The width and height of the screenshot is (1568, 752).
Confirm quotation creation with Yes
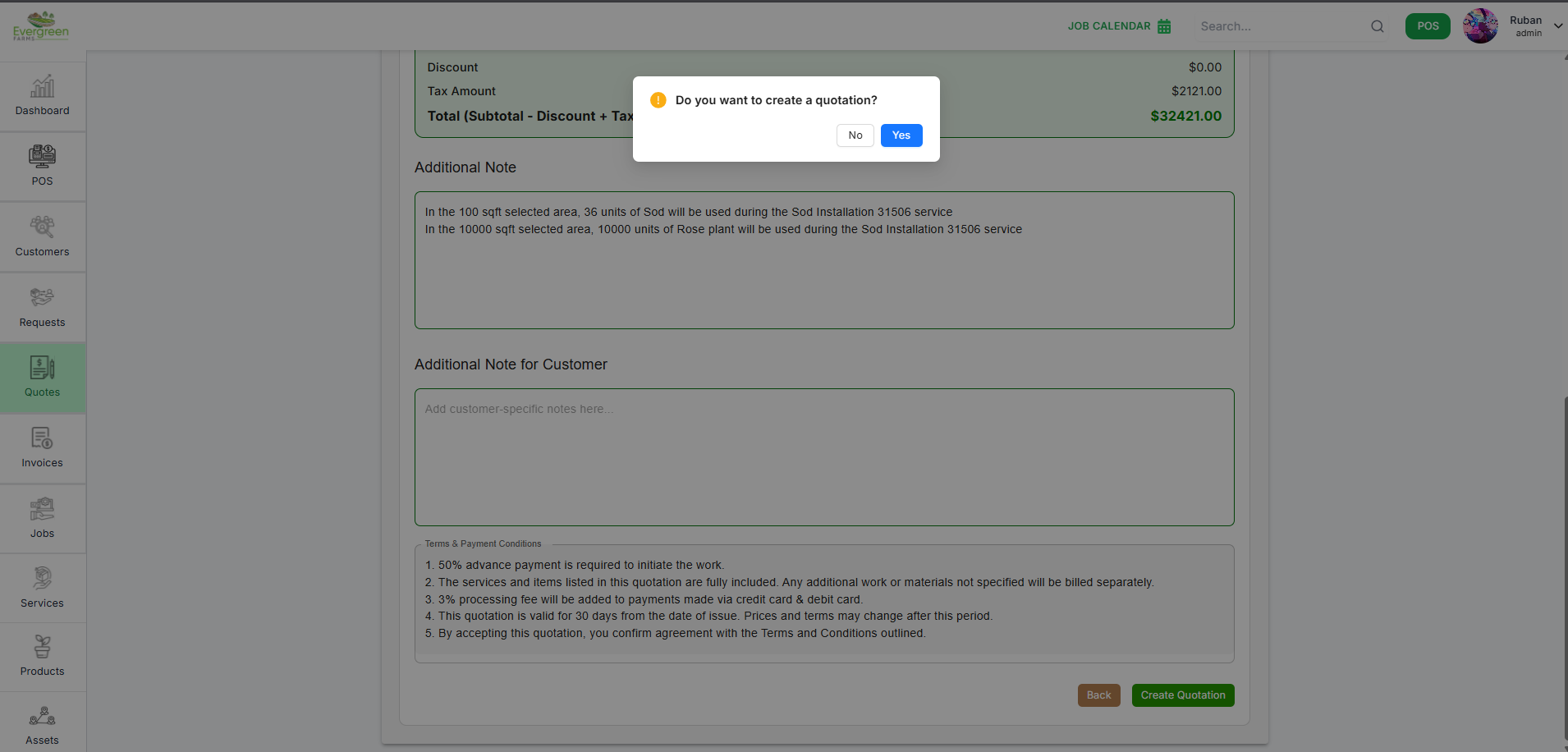[901, 135]
